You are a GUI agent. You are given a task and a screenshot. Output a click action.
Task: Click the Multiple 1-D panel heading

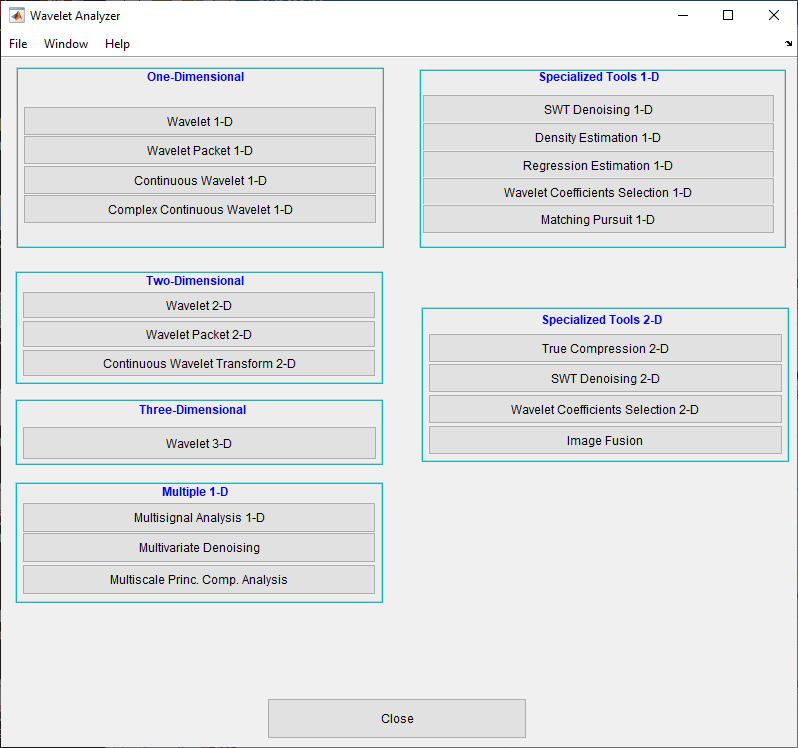[x=195, y=492]
